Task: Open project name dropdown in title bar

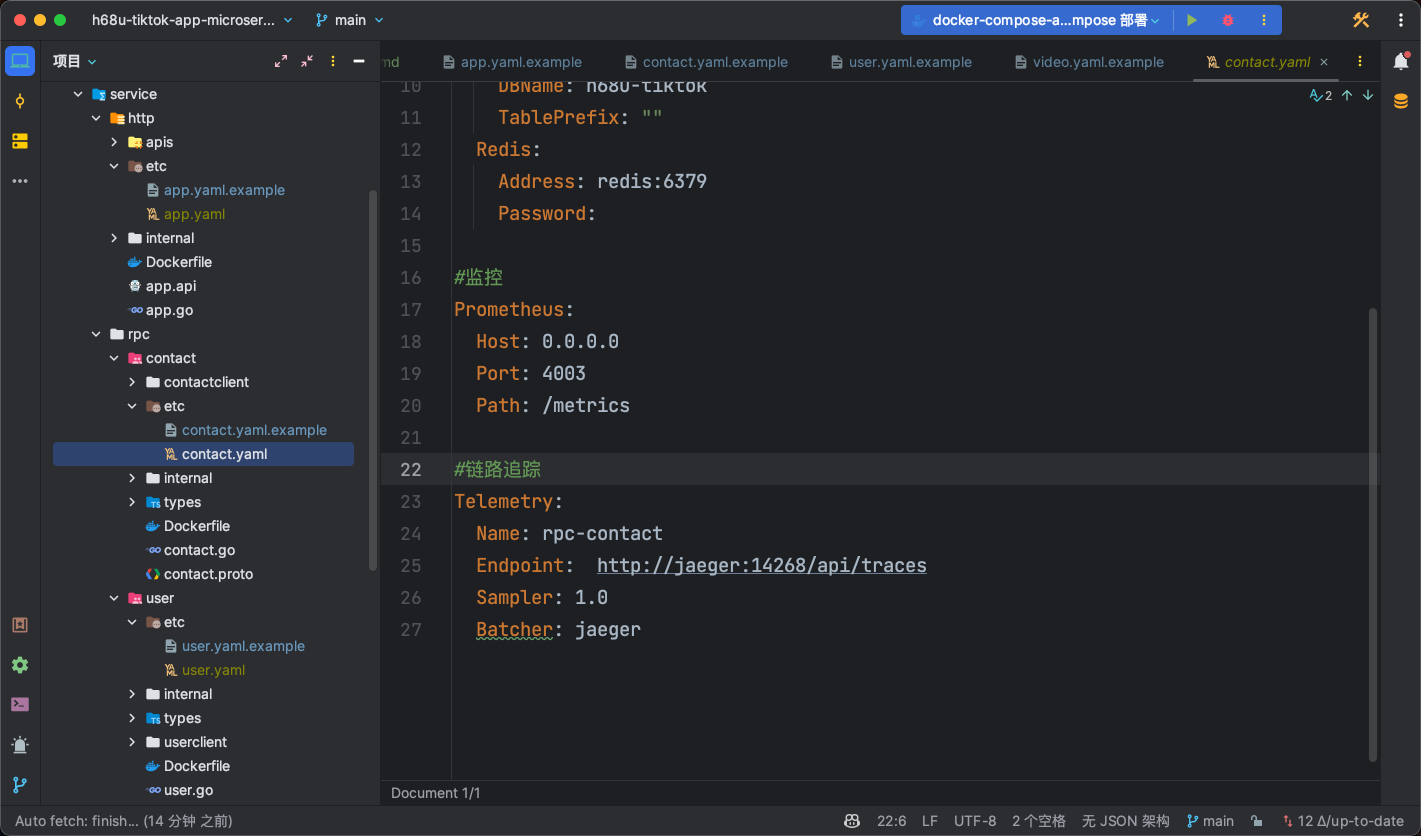Action: coord(192,20)
